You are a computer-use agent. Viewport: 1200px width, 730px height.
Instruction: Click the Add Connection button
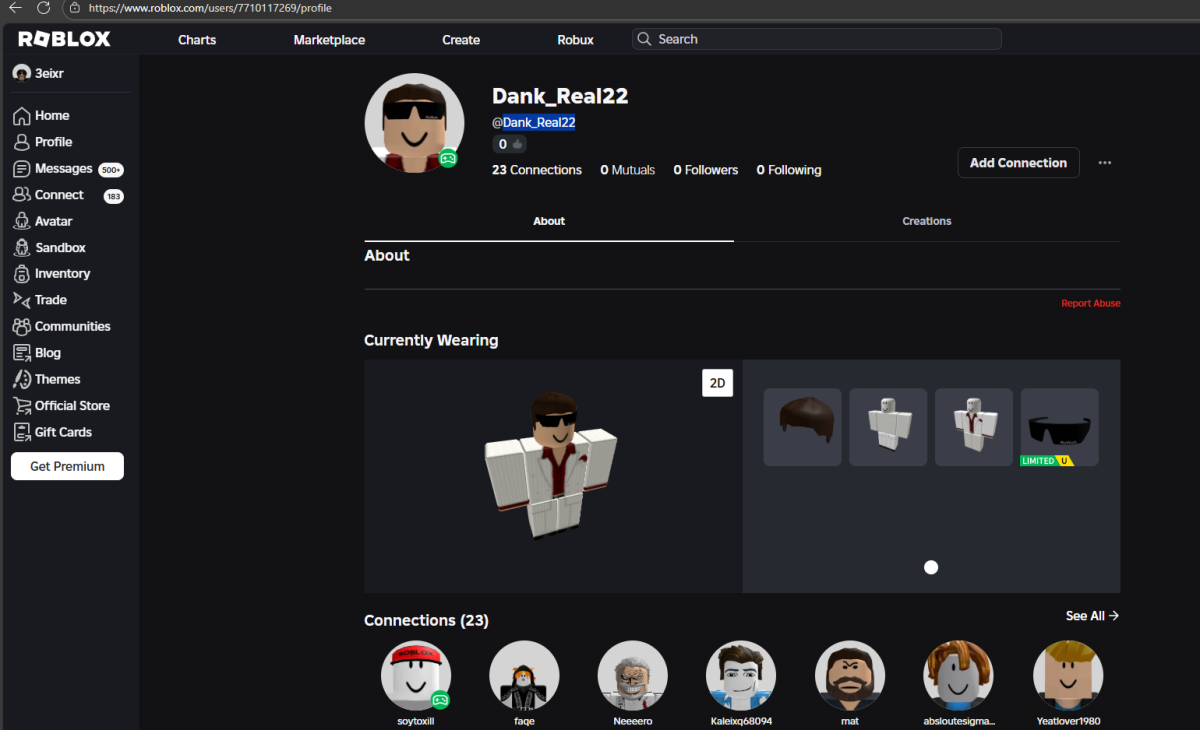1018,163
